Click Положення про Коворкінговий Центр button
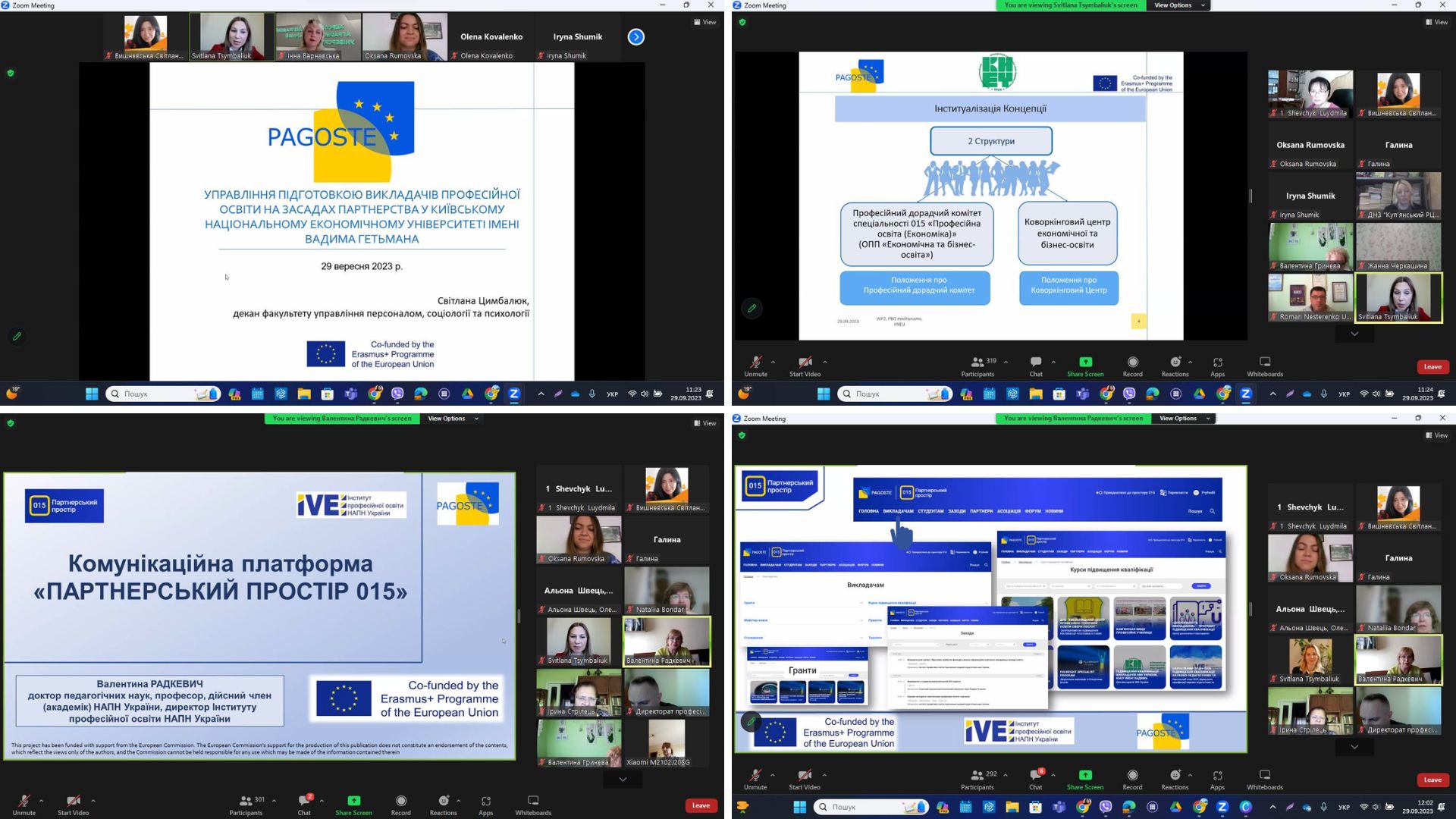 click(1068, 285)
